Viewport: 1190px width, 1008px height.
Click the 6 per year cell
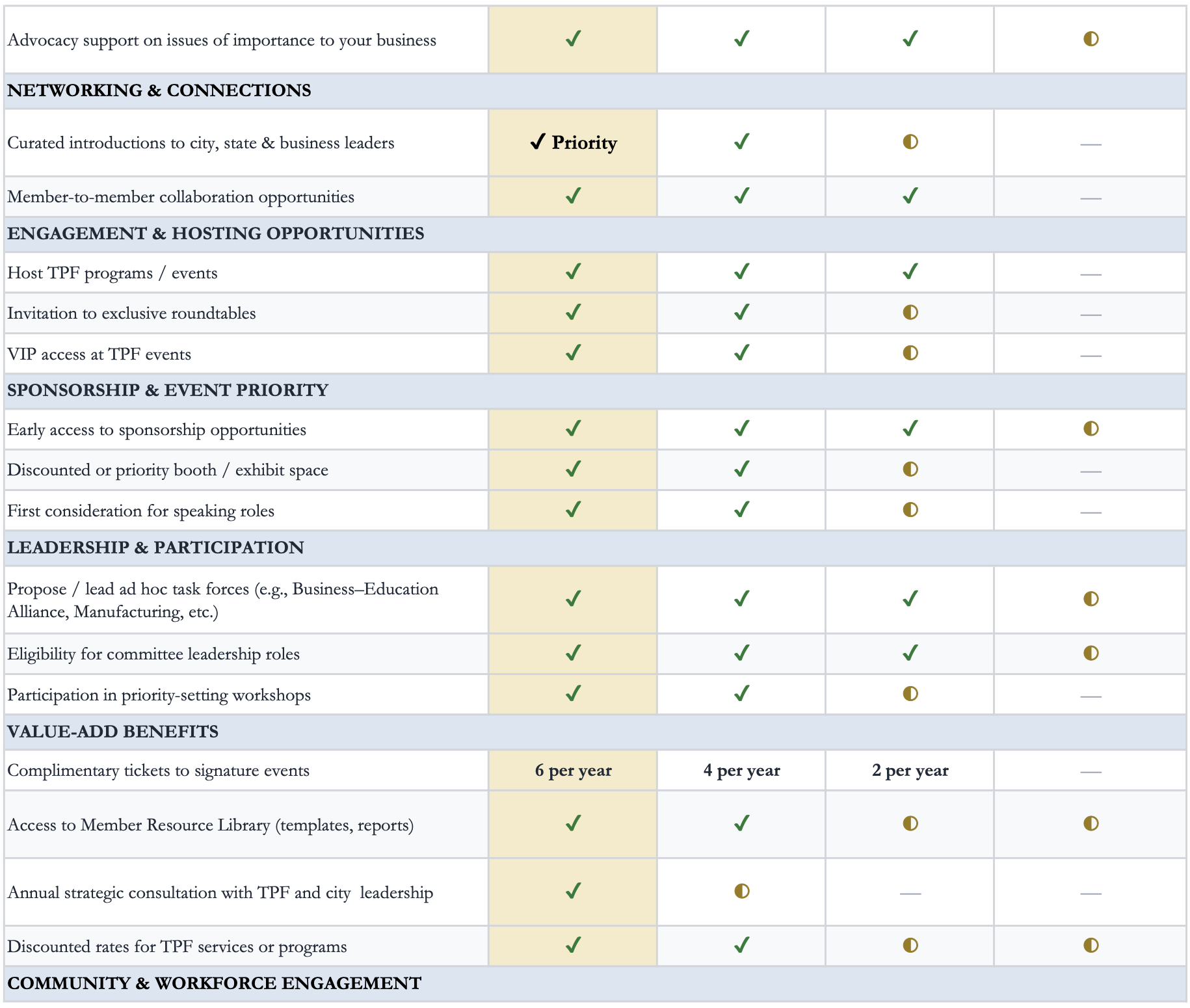pyautogui.click(x=573, y=771)
